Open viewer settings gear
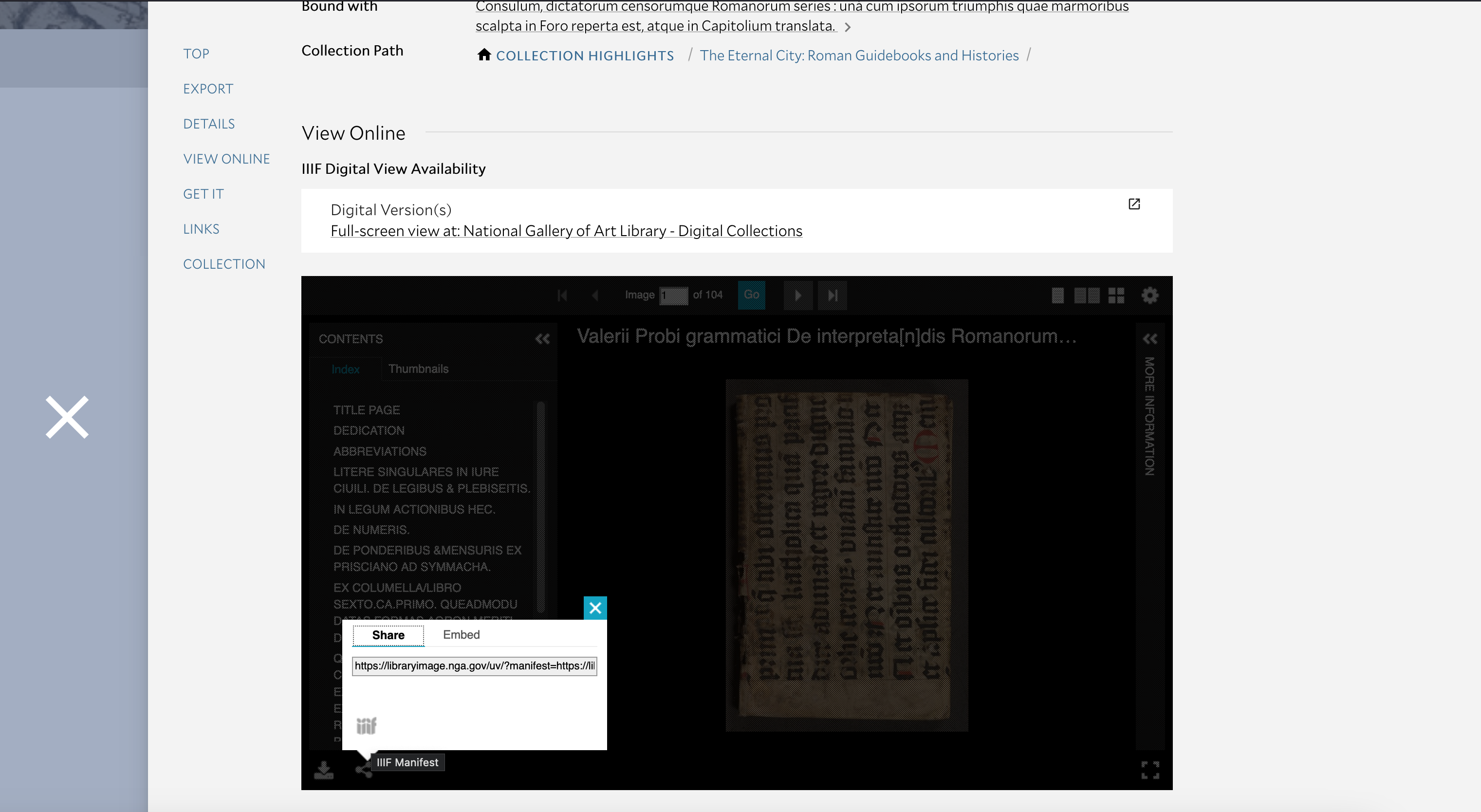 point(1150,295)
